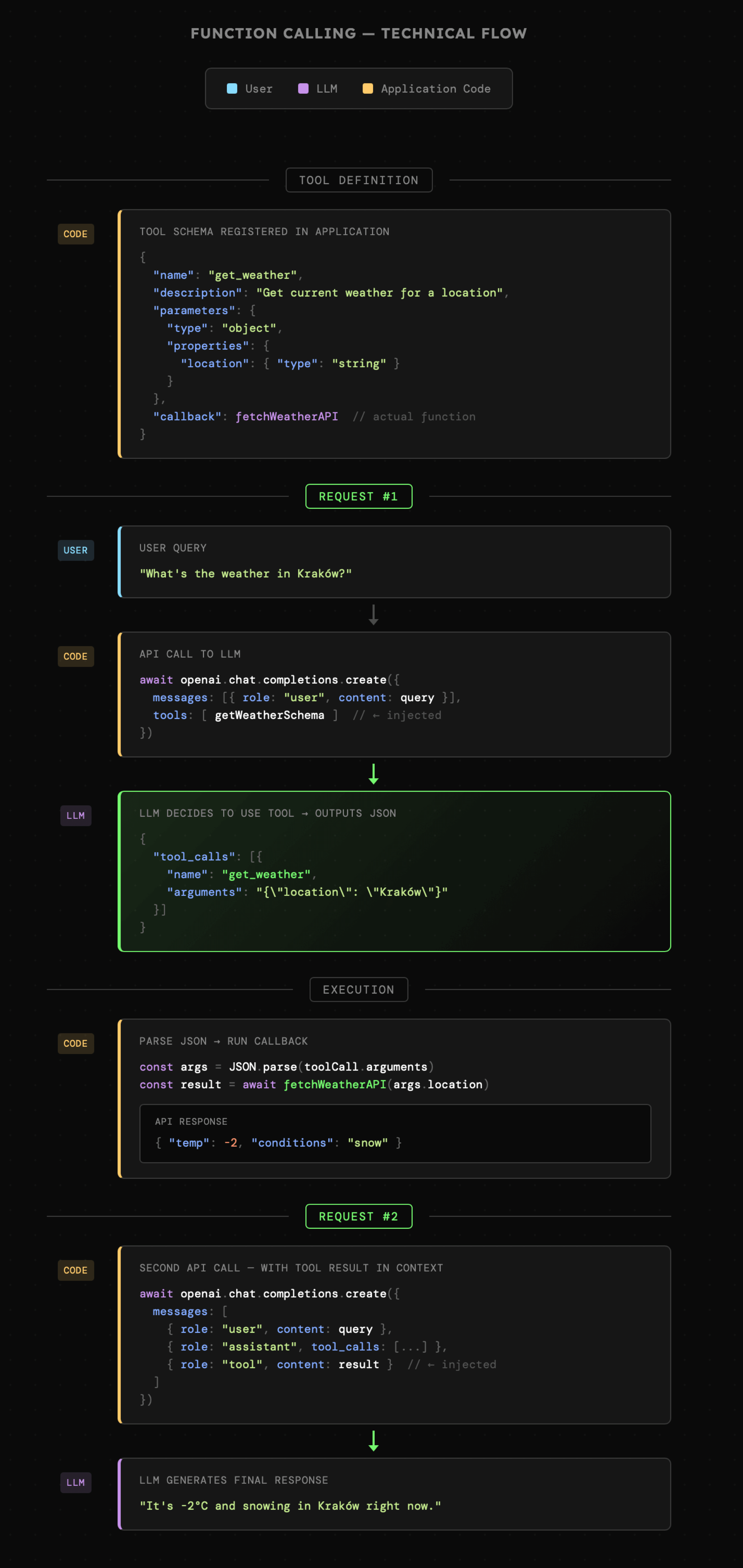743x1568 pixels.
Task: Select the REQUEST #1 section label
Action: click(x=359, y=497)
